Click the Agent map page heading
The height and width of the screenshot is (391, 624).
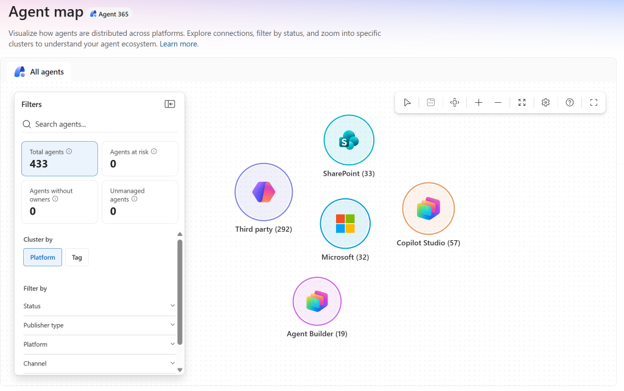[x=46, y=12]
